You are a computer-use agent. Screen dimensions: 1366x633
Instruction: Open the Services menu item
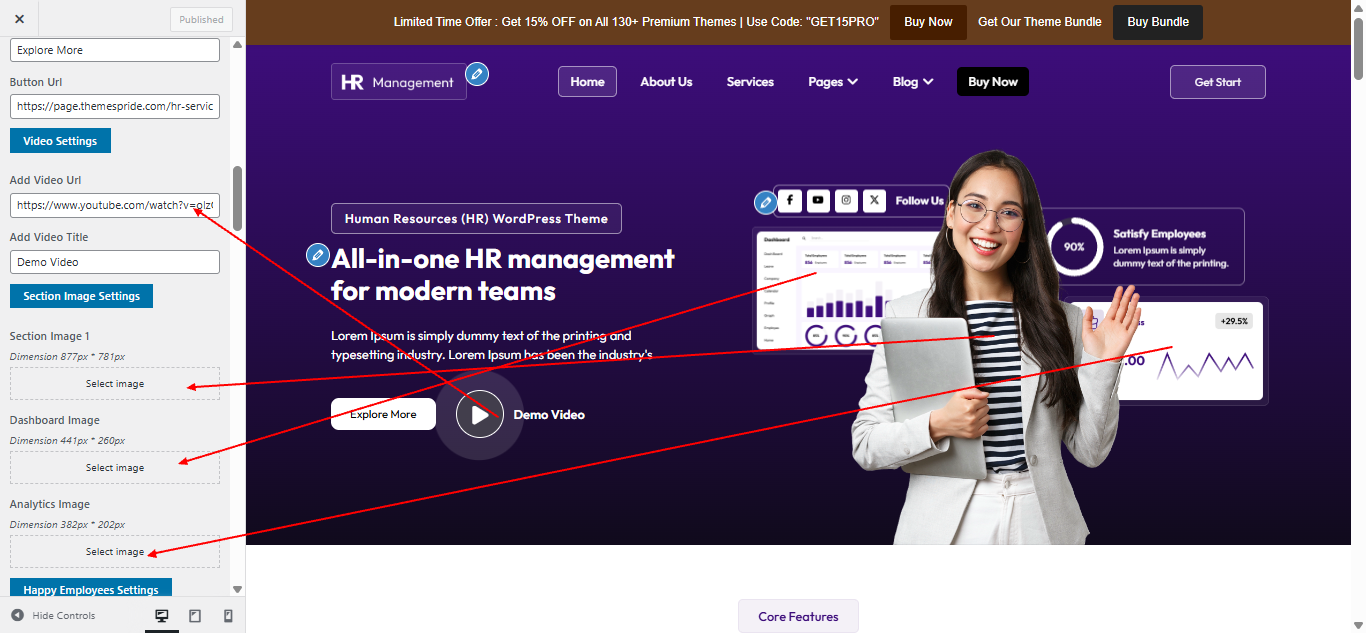pos(750,82)
